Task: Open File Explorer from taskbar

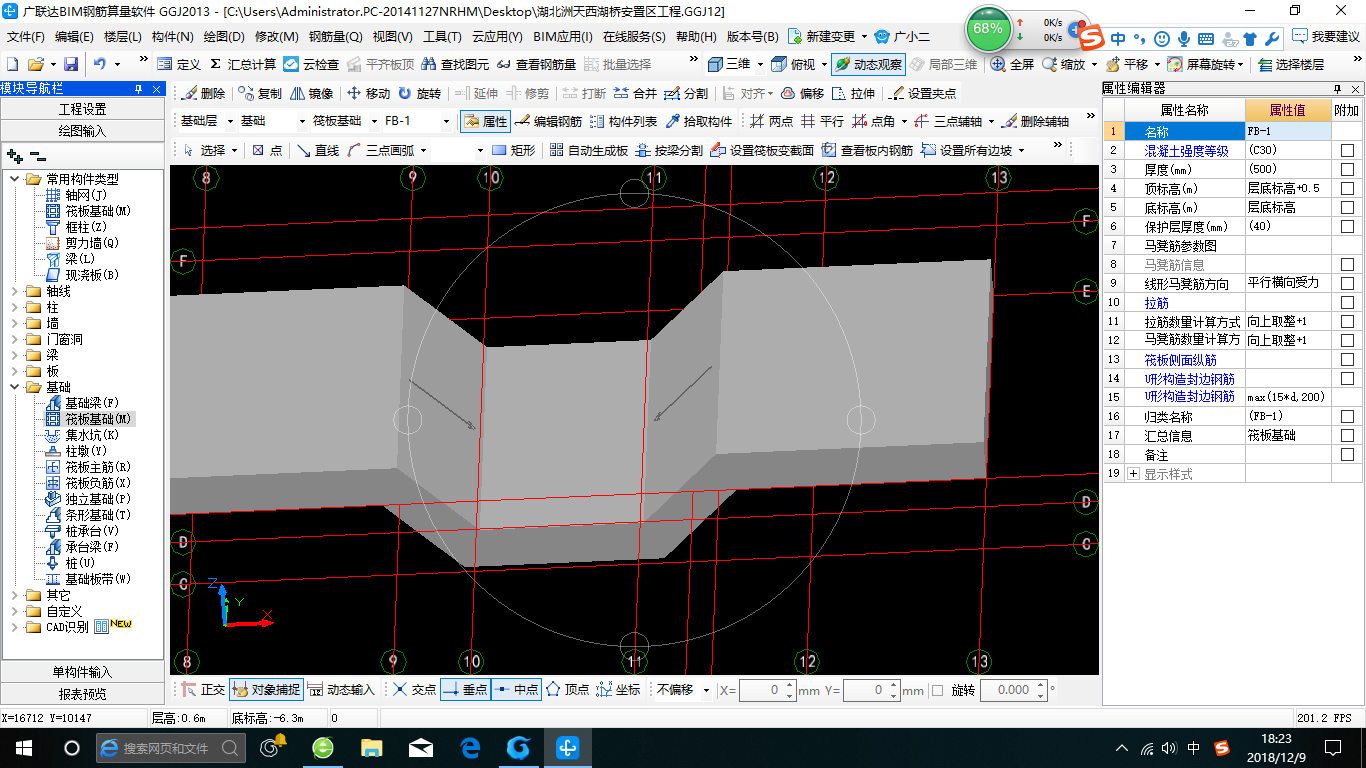Action: click(371, 747)
